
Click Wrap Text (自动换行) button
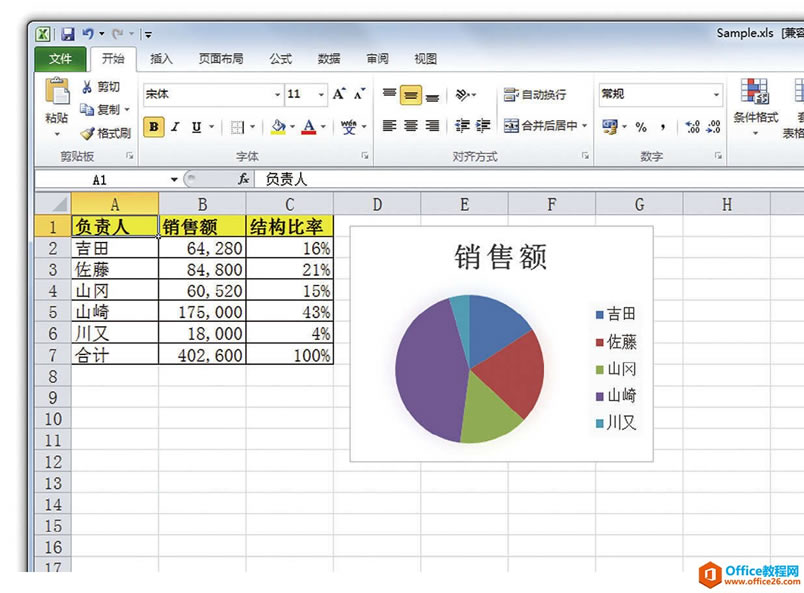[x=534, y=94]
